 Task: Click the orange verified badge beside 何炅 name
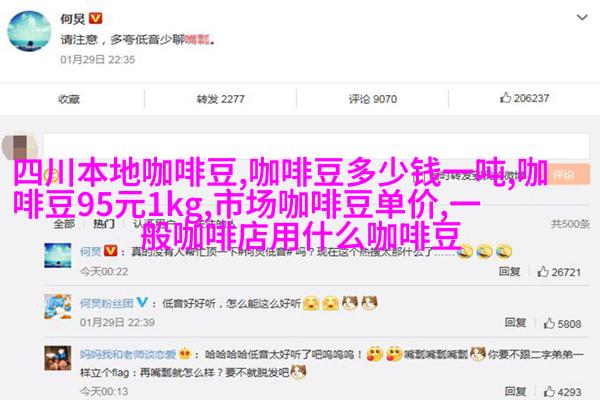tap(95, 18)
